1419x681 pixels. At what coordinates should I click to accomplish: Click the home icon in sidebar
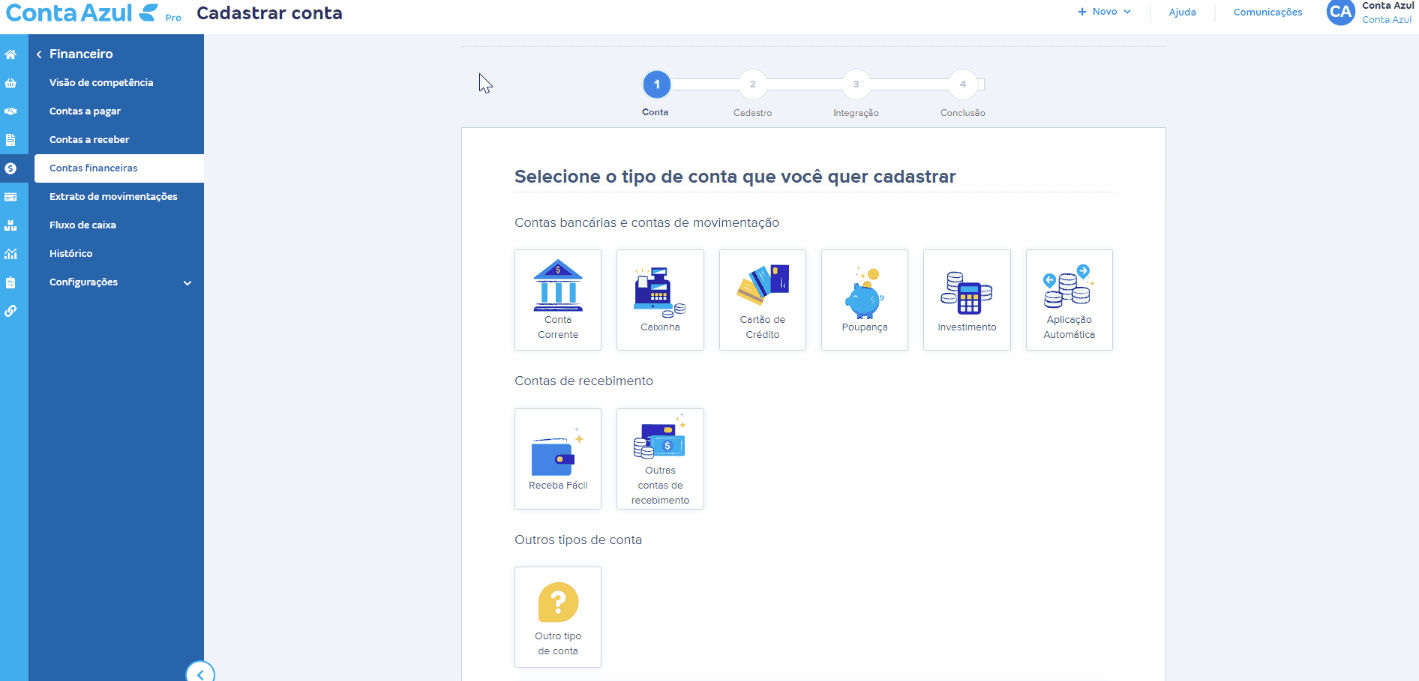[x=11, y=55]
